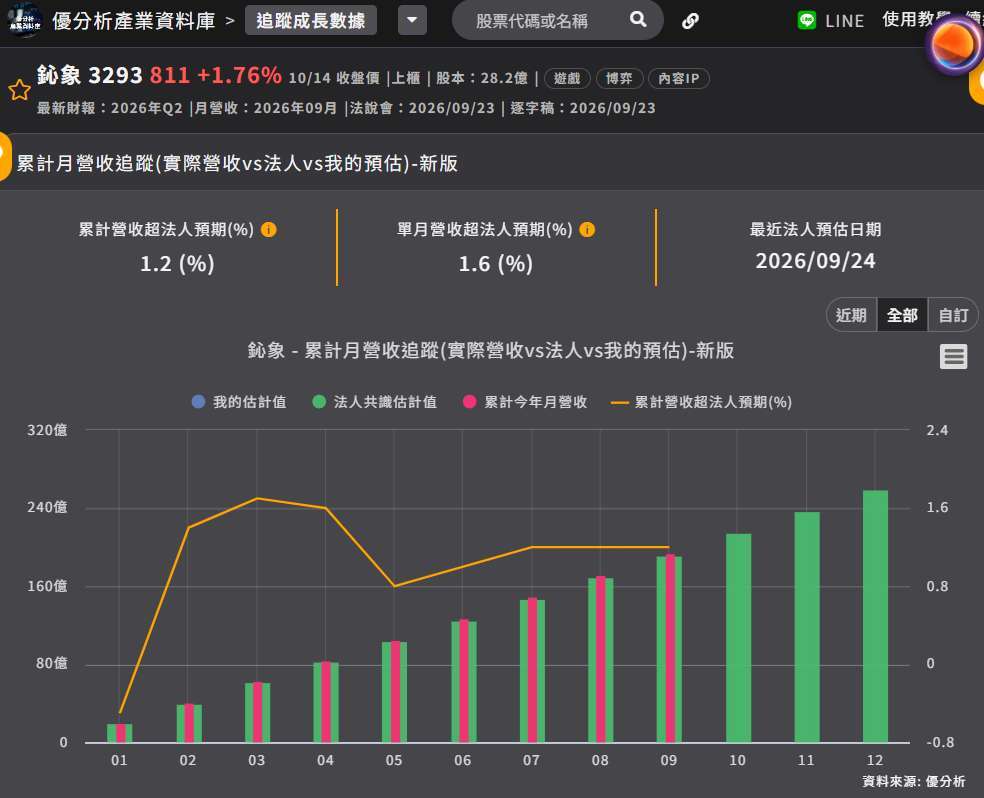The width and height of the screenshot is (984, 798).
Task: Toggle 我的估計值 legend series
Action: 239,402
